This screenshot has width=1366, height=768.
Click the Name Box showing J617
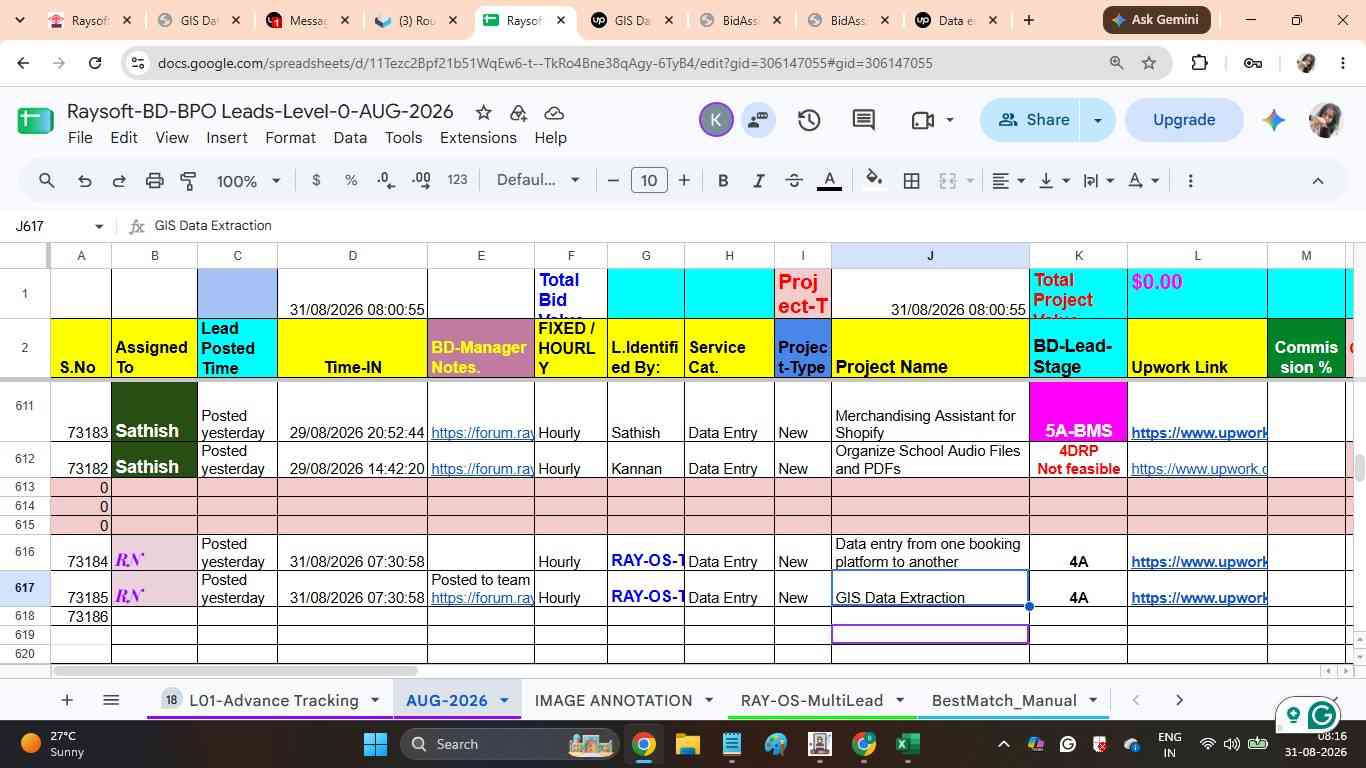pos(58,226)
